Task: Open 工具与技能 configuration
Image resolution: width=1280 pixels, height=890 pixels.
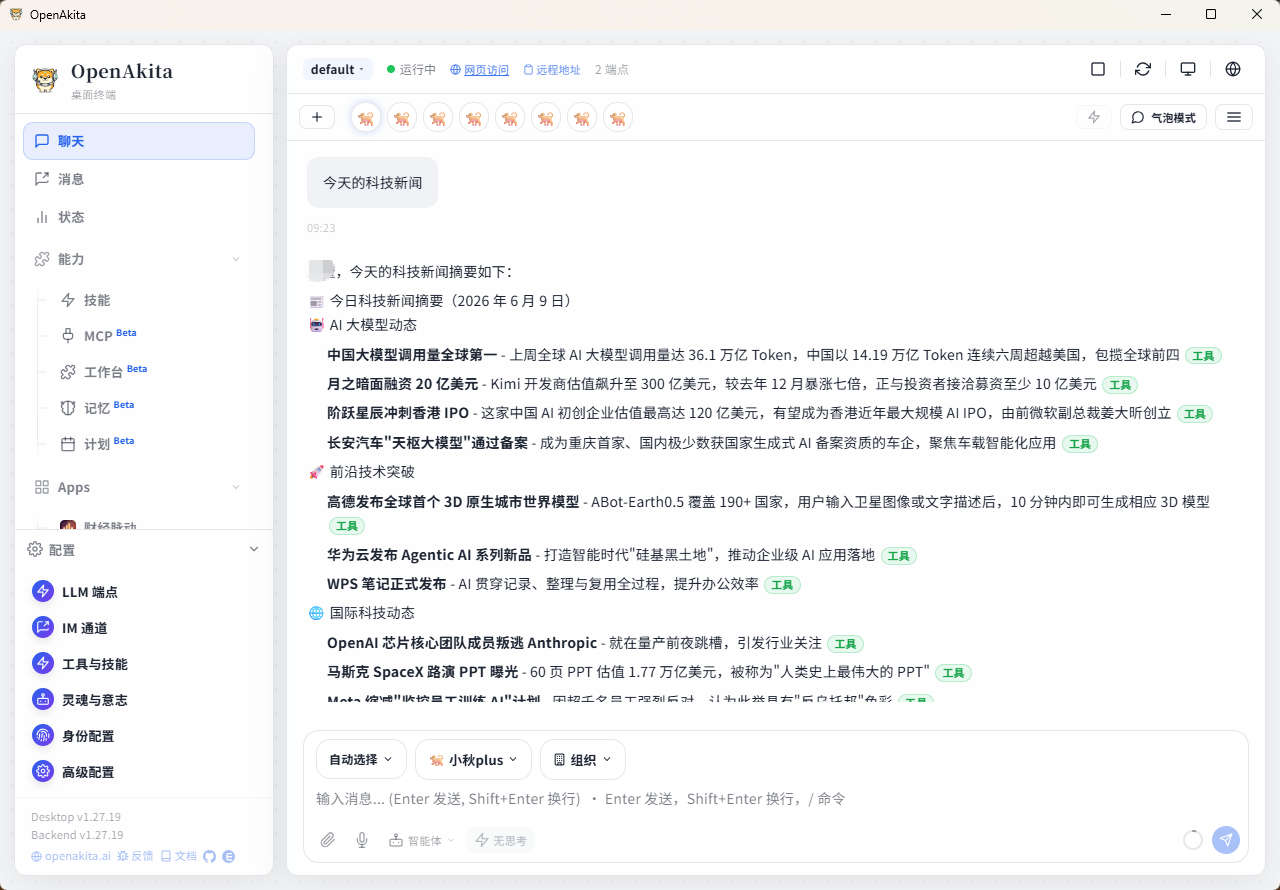Action: [x=144, y=664]
